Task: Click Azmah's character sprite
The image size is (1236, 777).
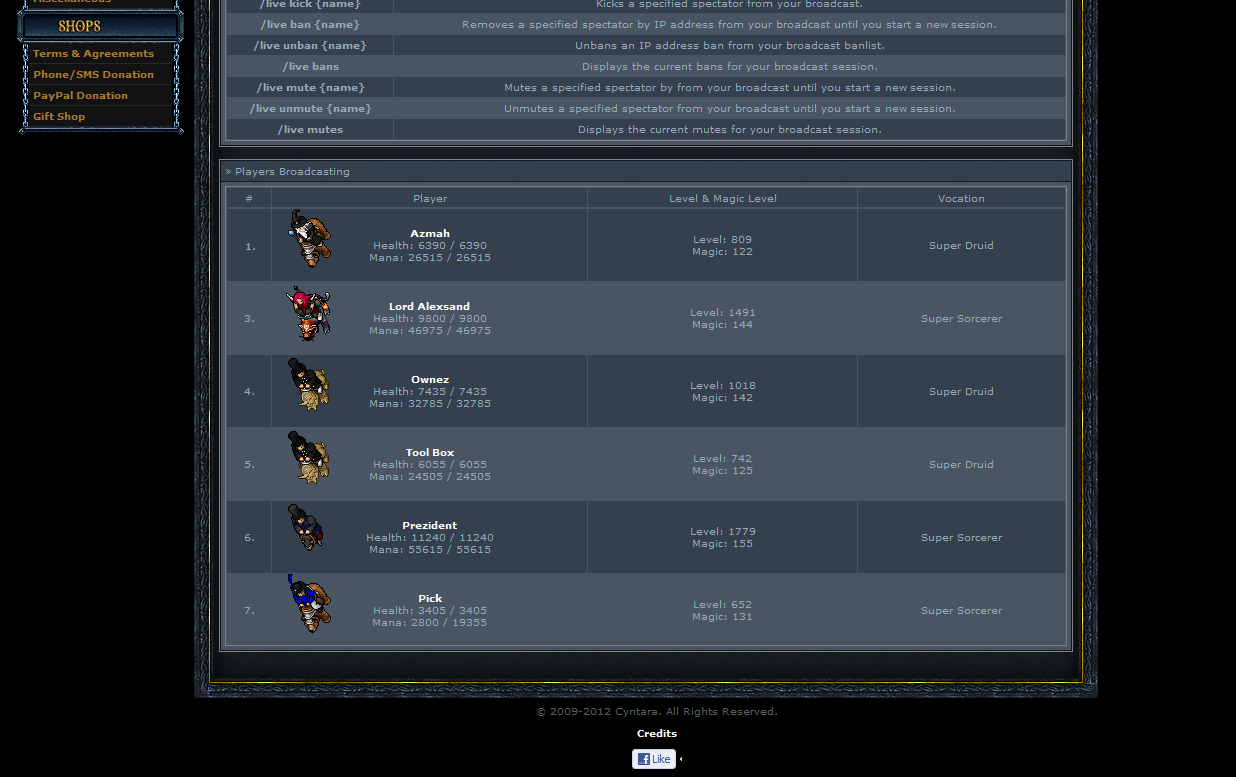Action: pos(310,239)
